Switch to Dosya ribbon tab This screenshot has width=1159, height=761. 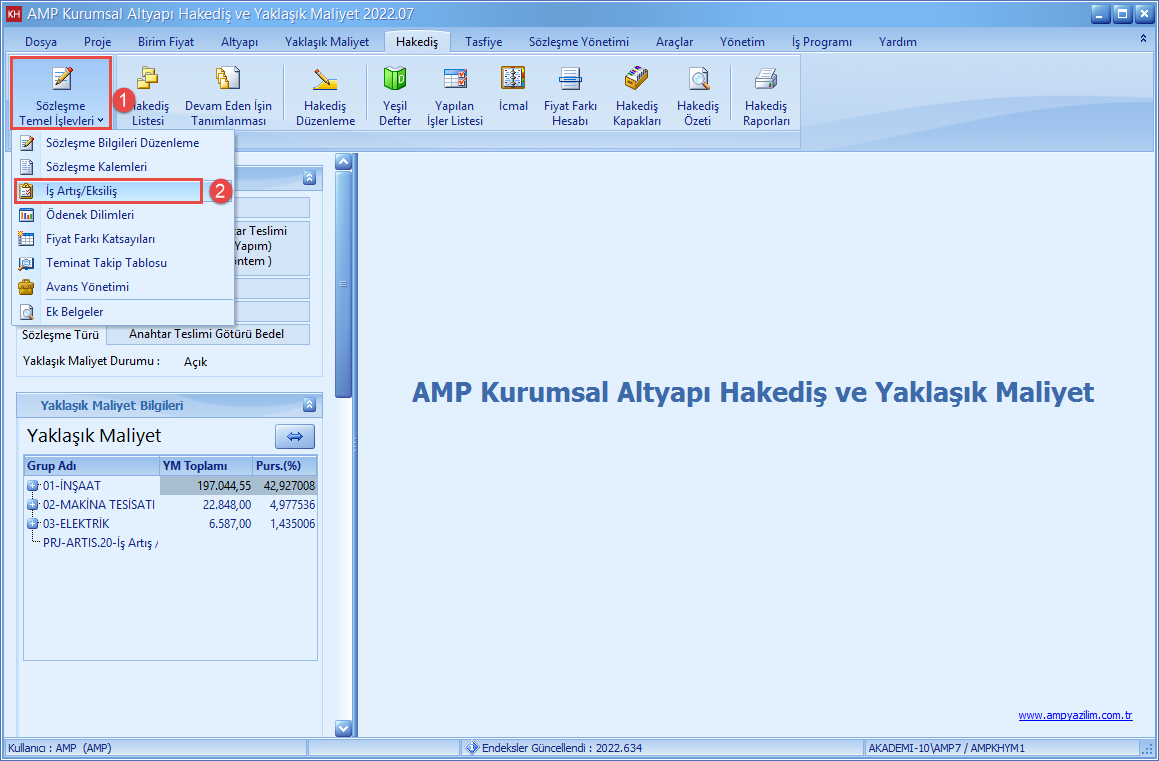pos(41,42)
